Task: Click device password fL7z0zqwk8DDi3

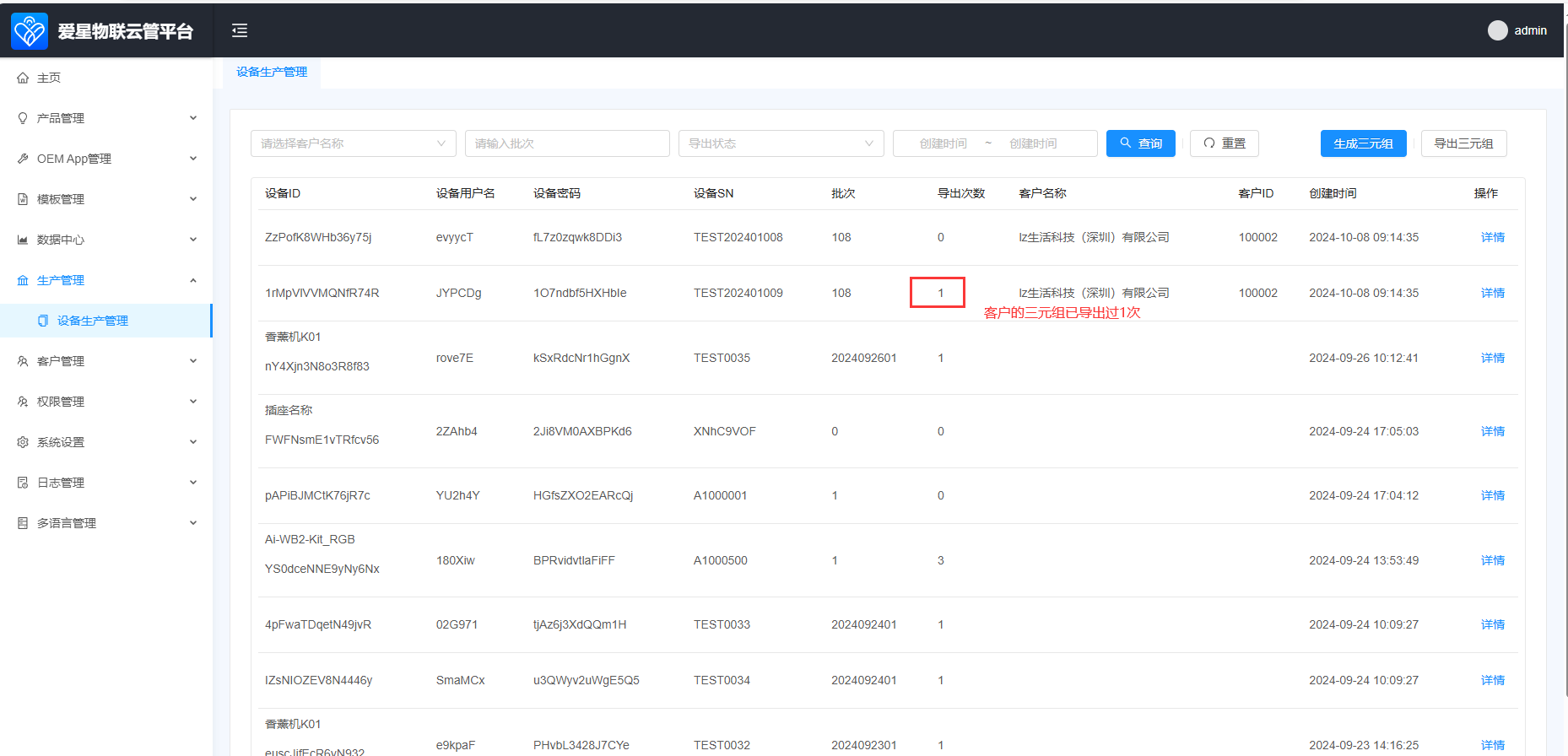Action: click(577, 237)
